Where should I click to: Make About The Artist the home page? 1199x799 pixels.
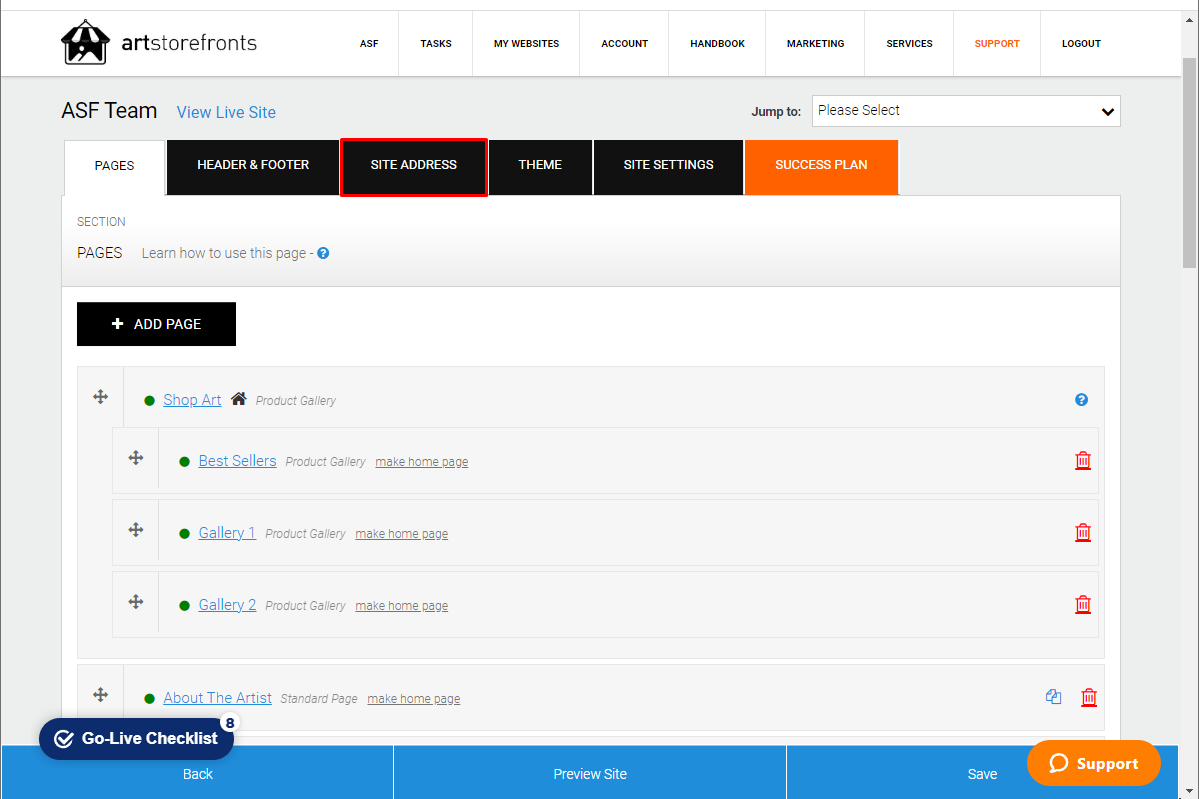click(414, 699)
